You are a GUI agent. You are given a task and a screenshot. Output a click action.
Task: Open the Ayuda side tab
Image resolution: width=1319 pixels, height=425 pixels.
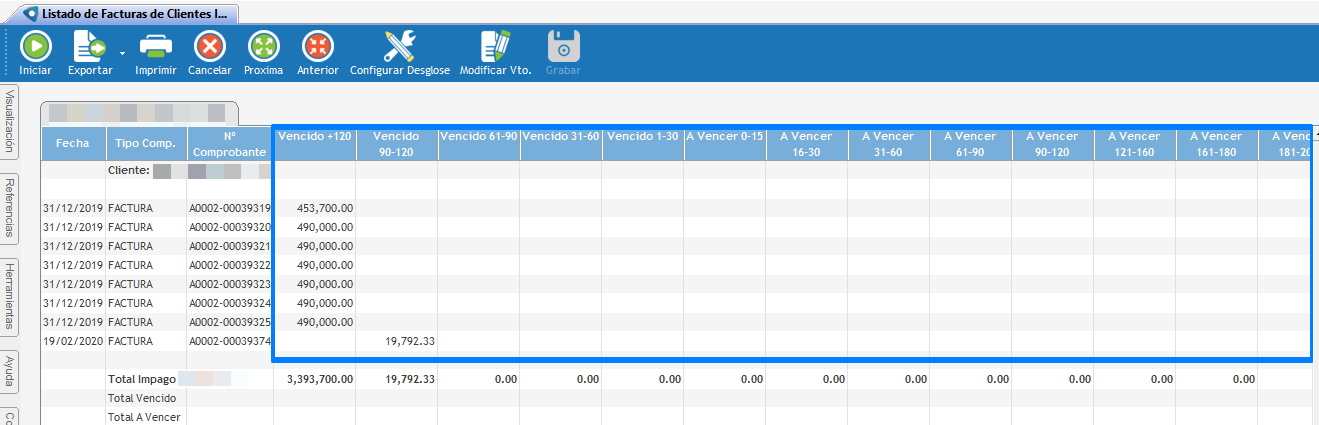coord(10,370)
